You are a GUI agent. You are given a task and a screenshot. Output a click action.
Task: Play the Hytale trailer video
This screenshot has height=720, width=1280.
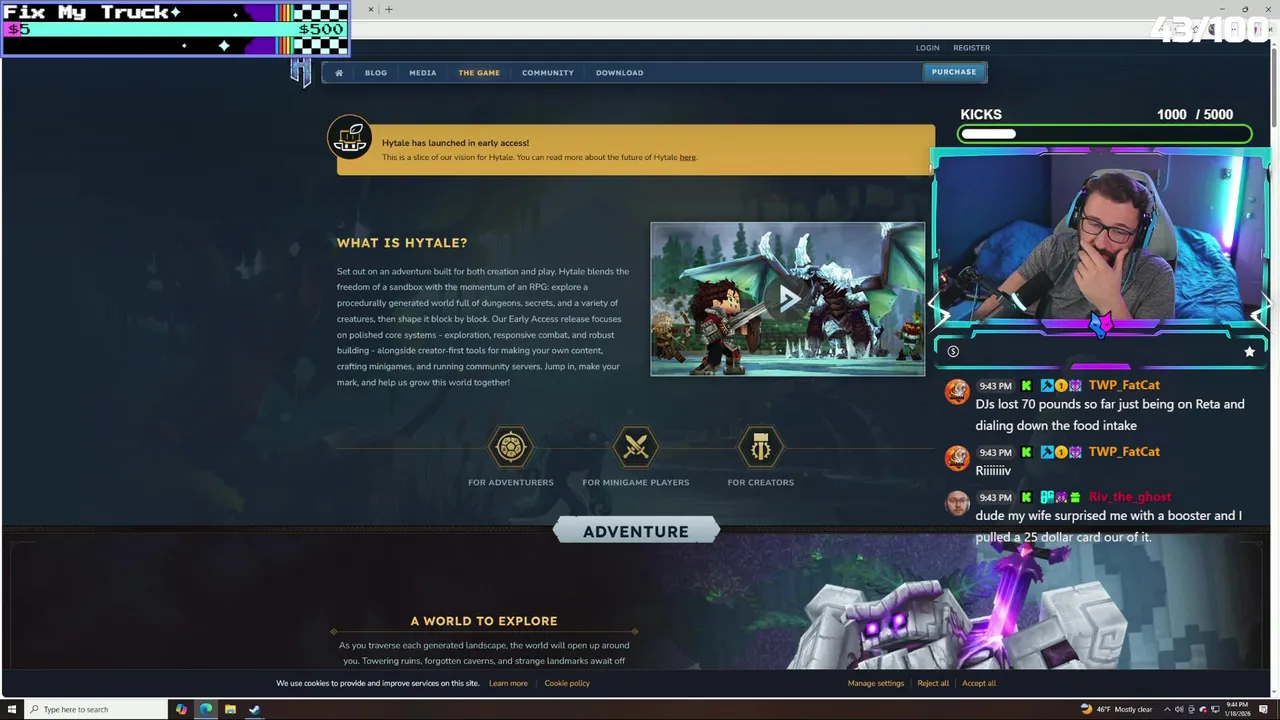[788, 298]
